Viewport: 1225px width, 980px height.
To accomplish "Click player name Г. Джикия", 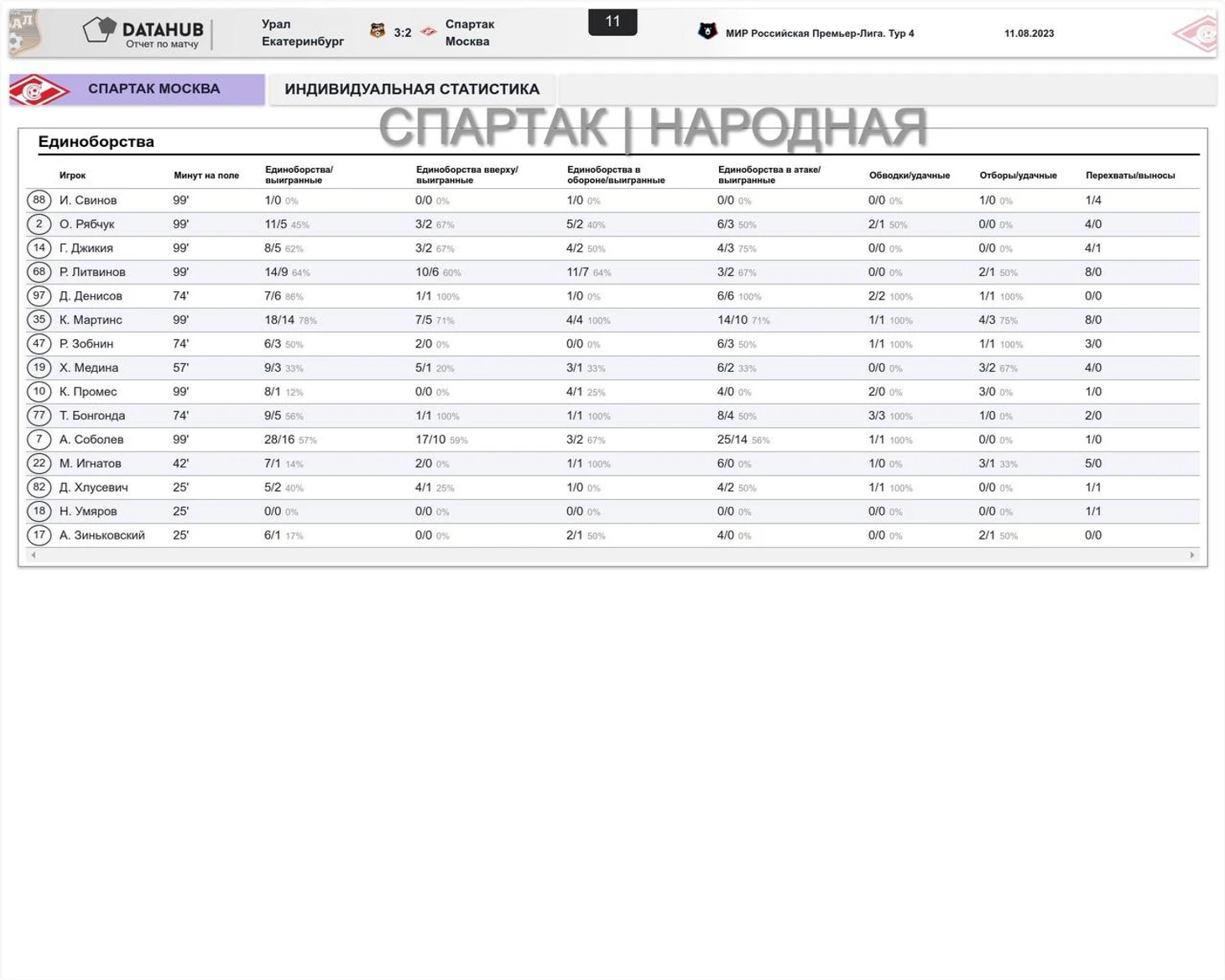I will click(86, 248).
